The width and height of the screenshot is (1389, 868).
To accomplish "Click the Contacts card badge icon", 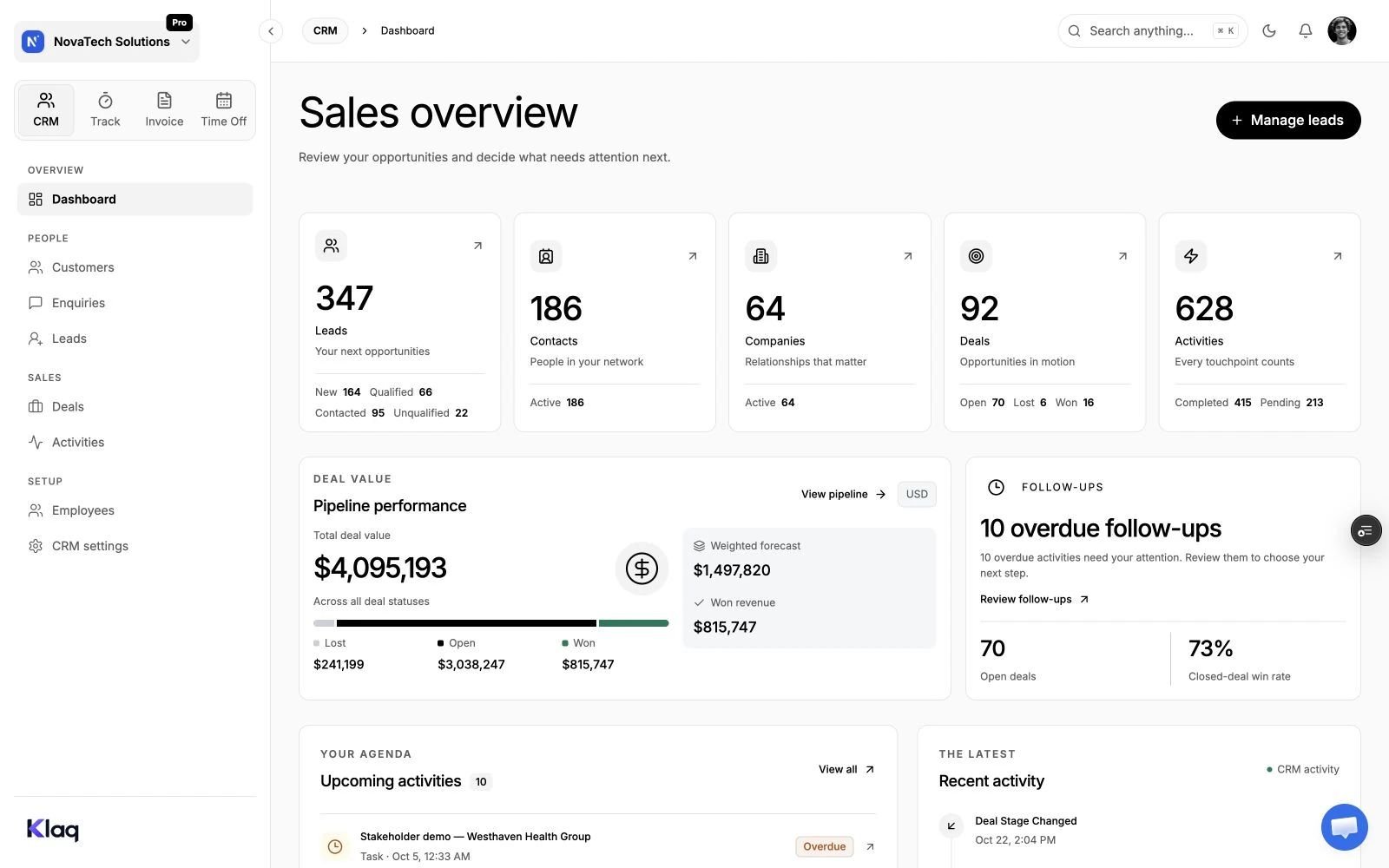I will (x=546, y=256).
